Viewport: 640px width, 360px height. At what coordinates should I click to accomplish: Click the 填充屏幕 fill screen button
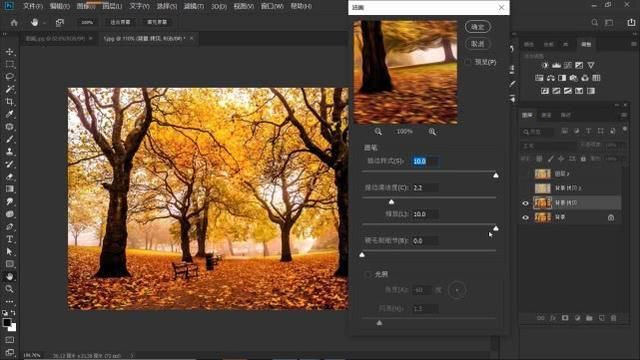click(x=157, y=22)
